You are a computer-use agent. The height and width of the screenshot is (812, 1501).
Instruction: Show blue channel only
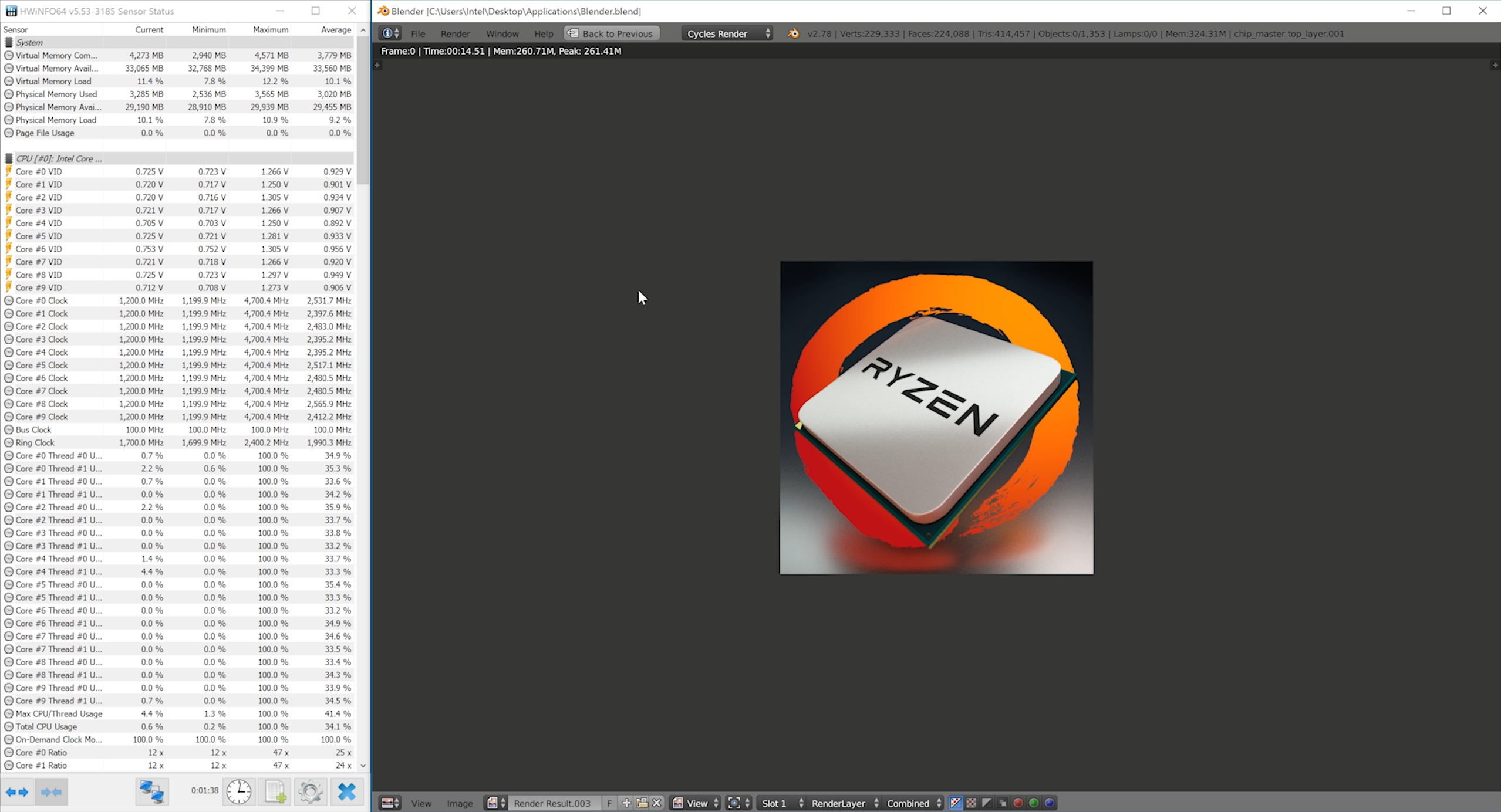[1050, 803]
